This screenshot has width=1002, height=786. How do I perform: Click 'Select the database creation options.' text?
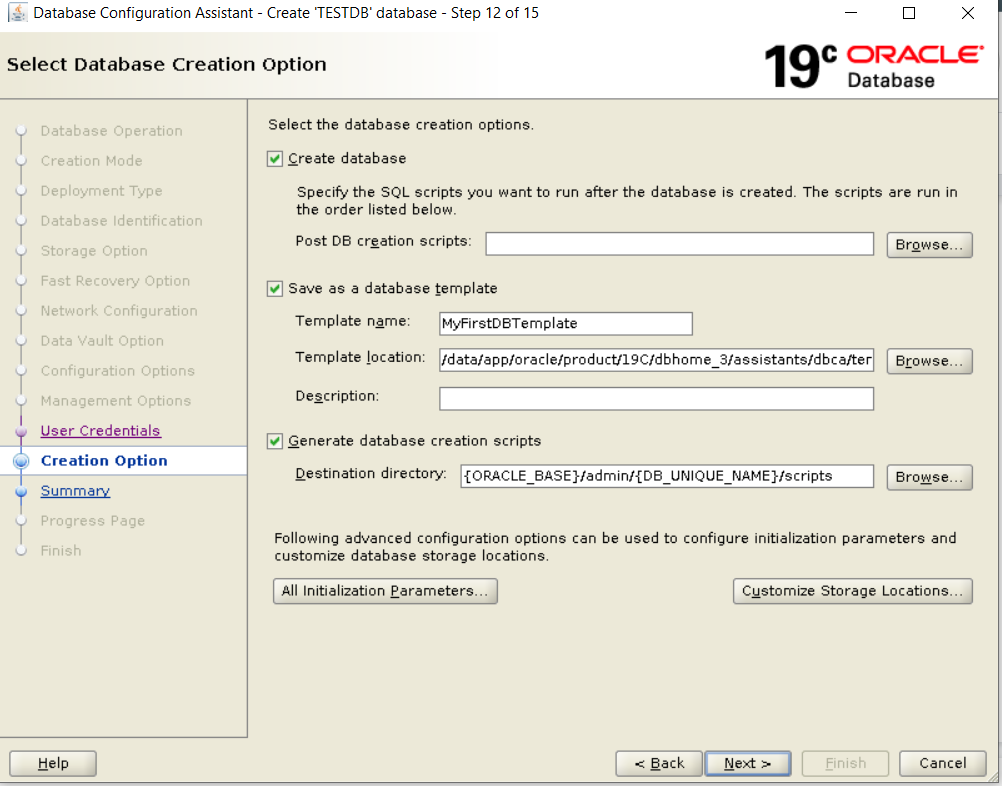[x=401, y=125]
